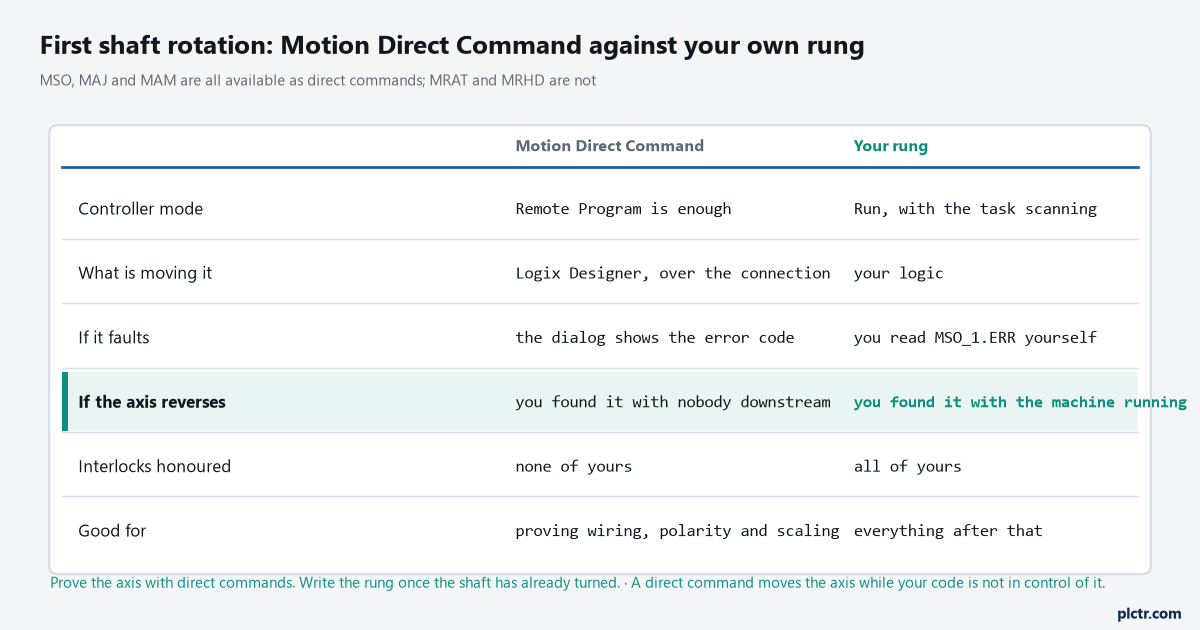1200x630 pixels.
Task: Click the cell 'all of yours'
Action: point(908,466)
